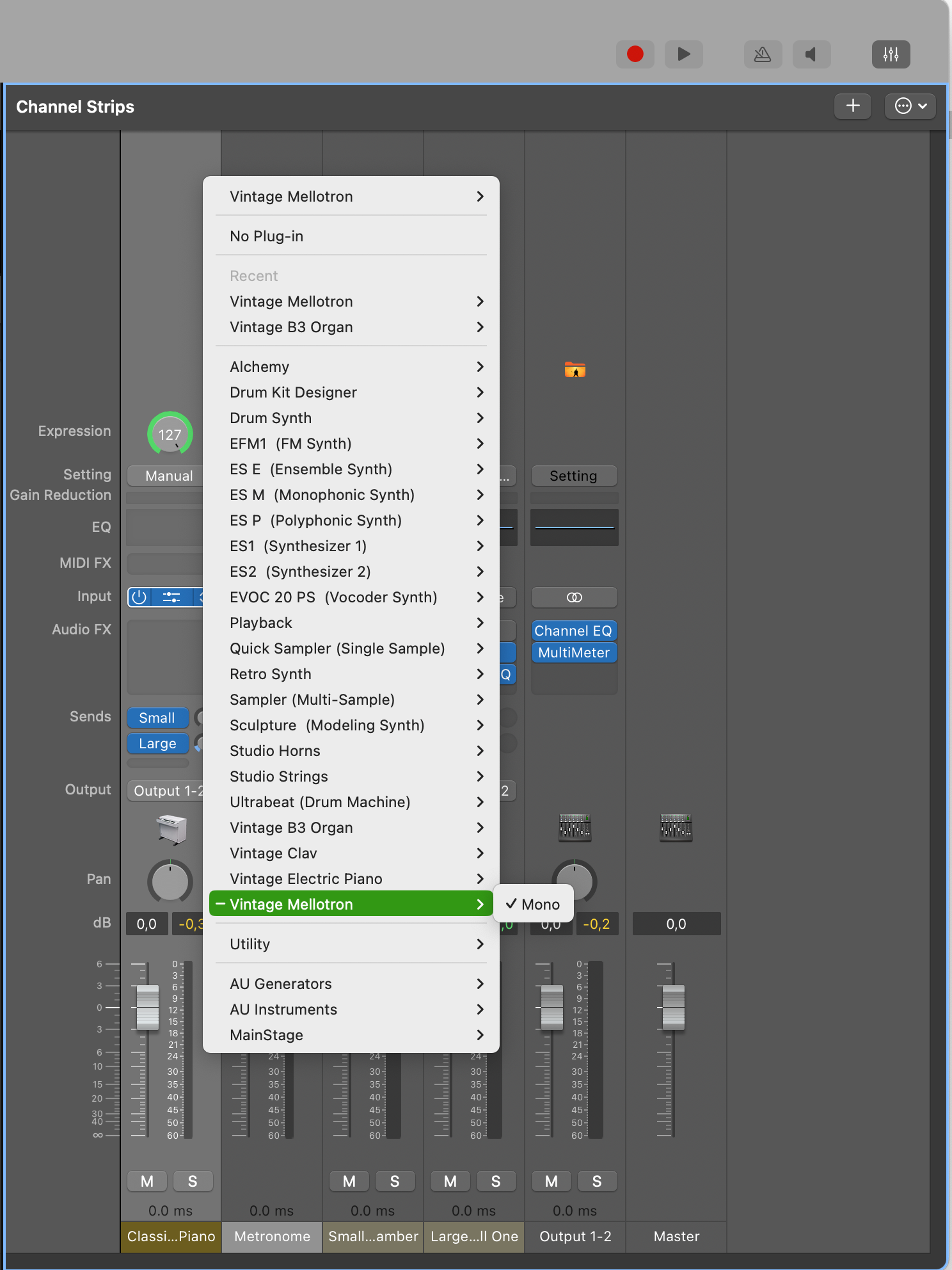Click the Master strip volume fader
Viewport: 952px width, 1270px height.
pyautogui.click(x=674, y=1008)
